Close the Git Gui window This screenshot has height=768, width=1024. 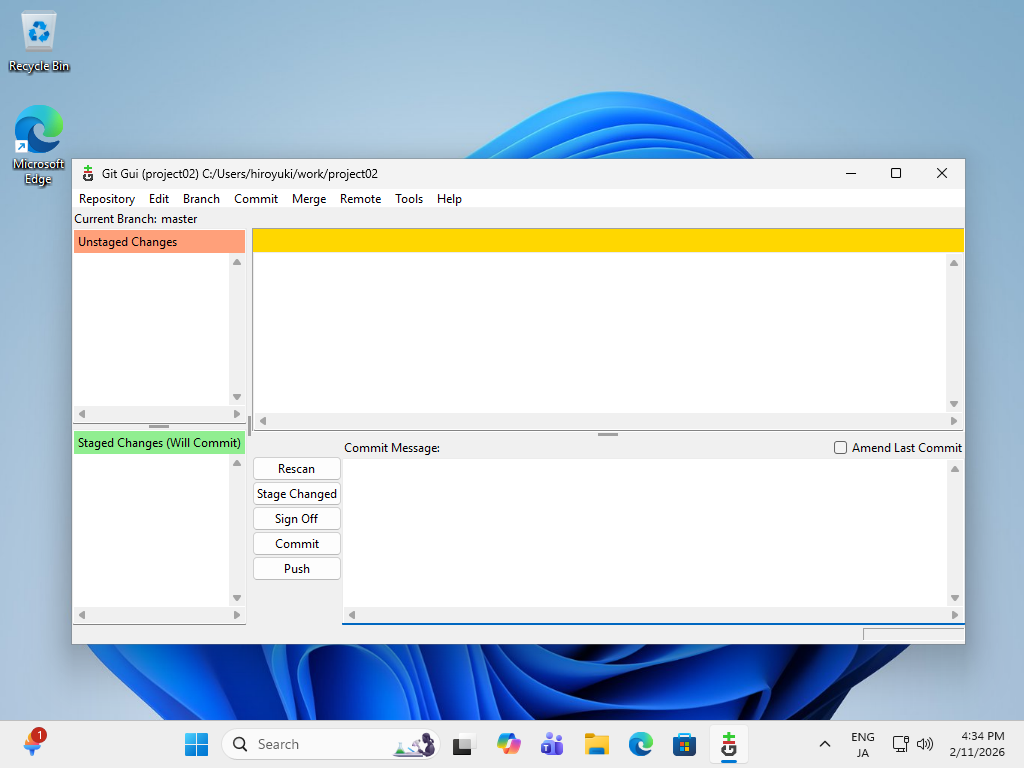tap(942, 174)
